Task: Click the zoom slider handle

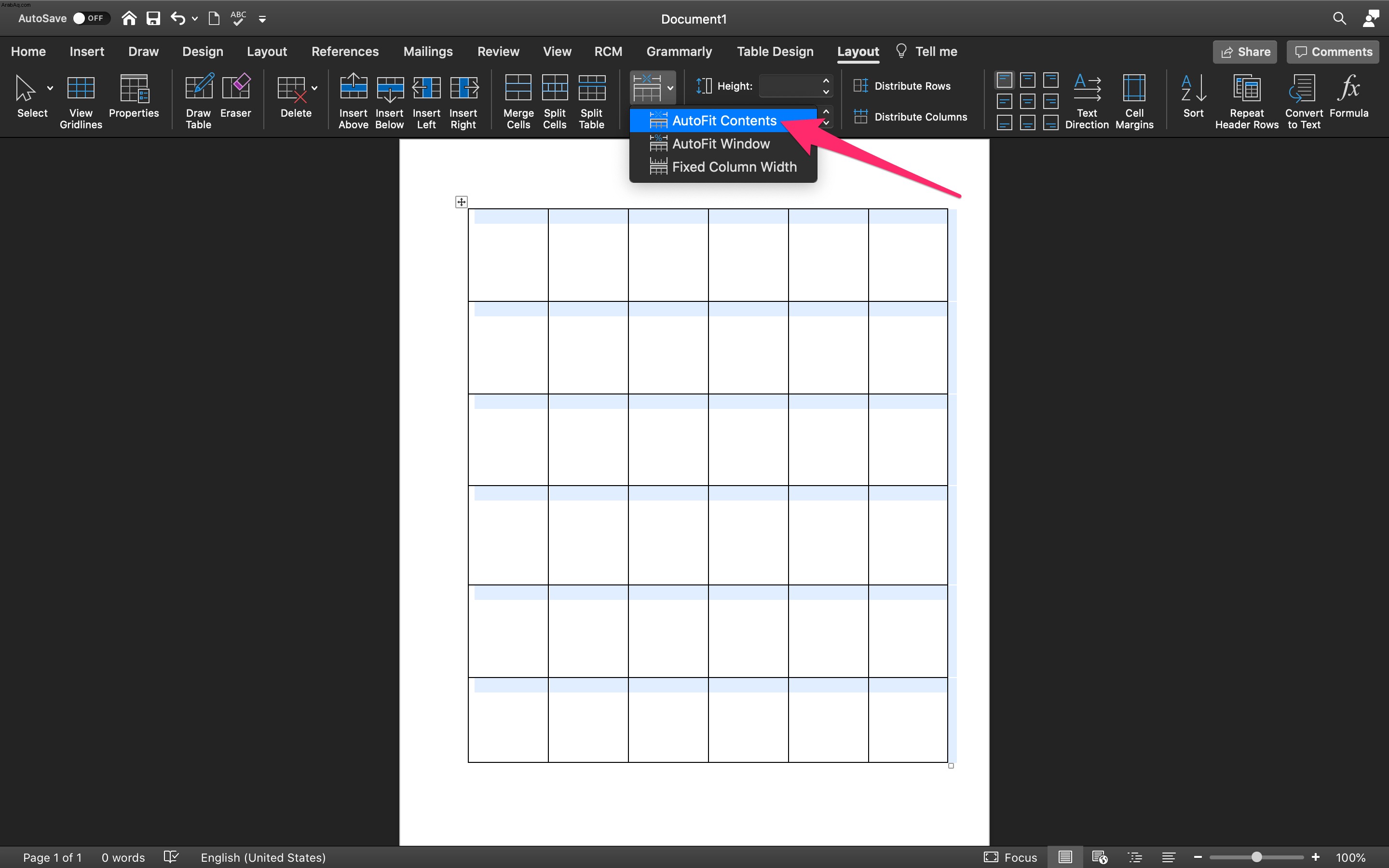Action: coord(1256,857)
